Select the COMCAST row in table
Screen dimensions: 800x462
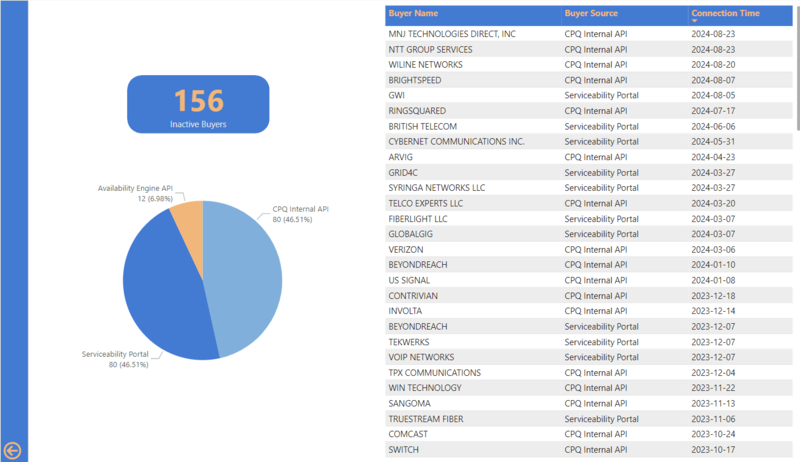(x=410, y=434)
